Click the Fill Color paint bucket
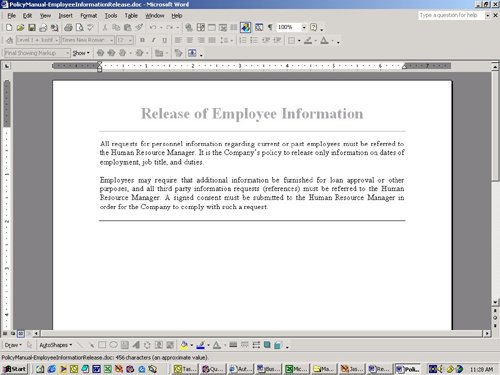The height and width of the screenshot is (375, 500). [184, 345]
